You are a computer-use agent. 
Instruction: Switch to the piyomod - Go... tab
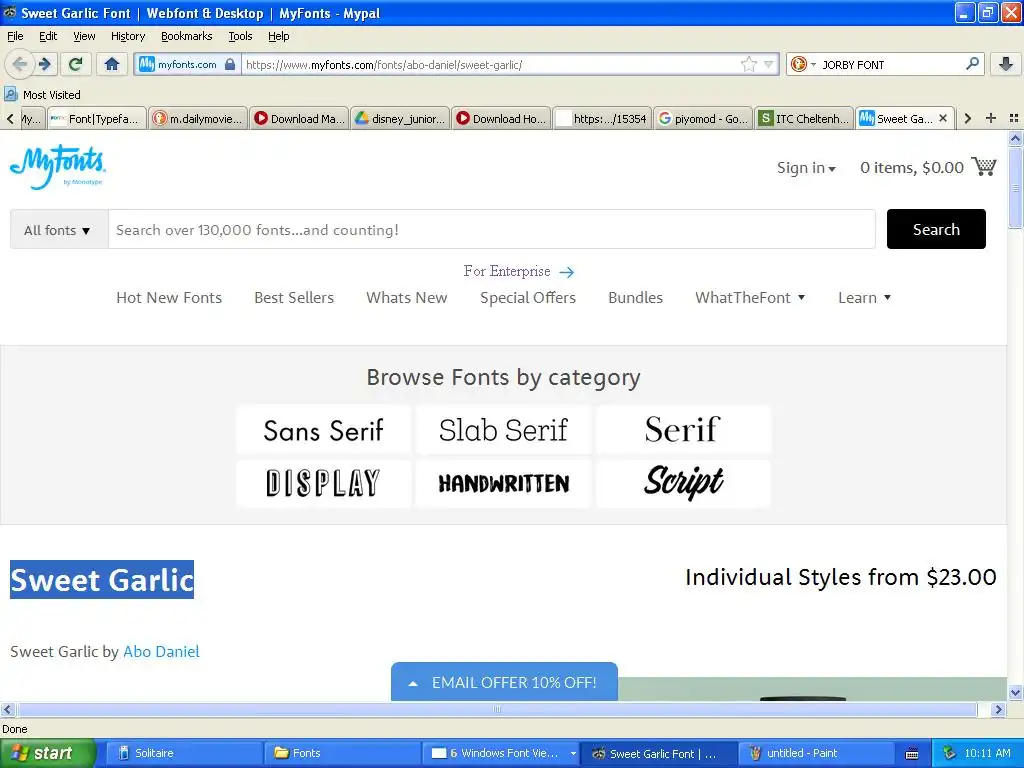(703, 118)
